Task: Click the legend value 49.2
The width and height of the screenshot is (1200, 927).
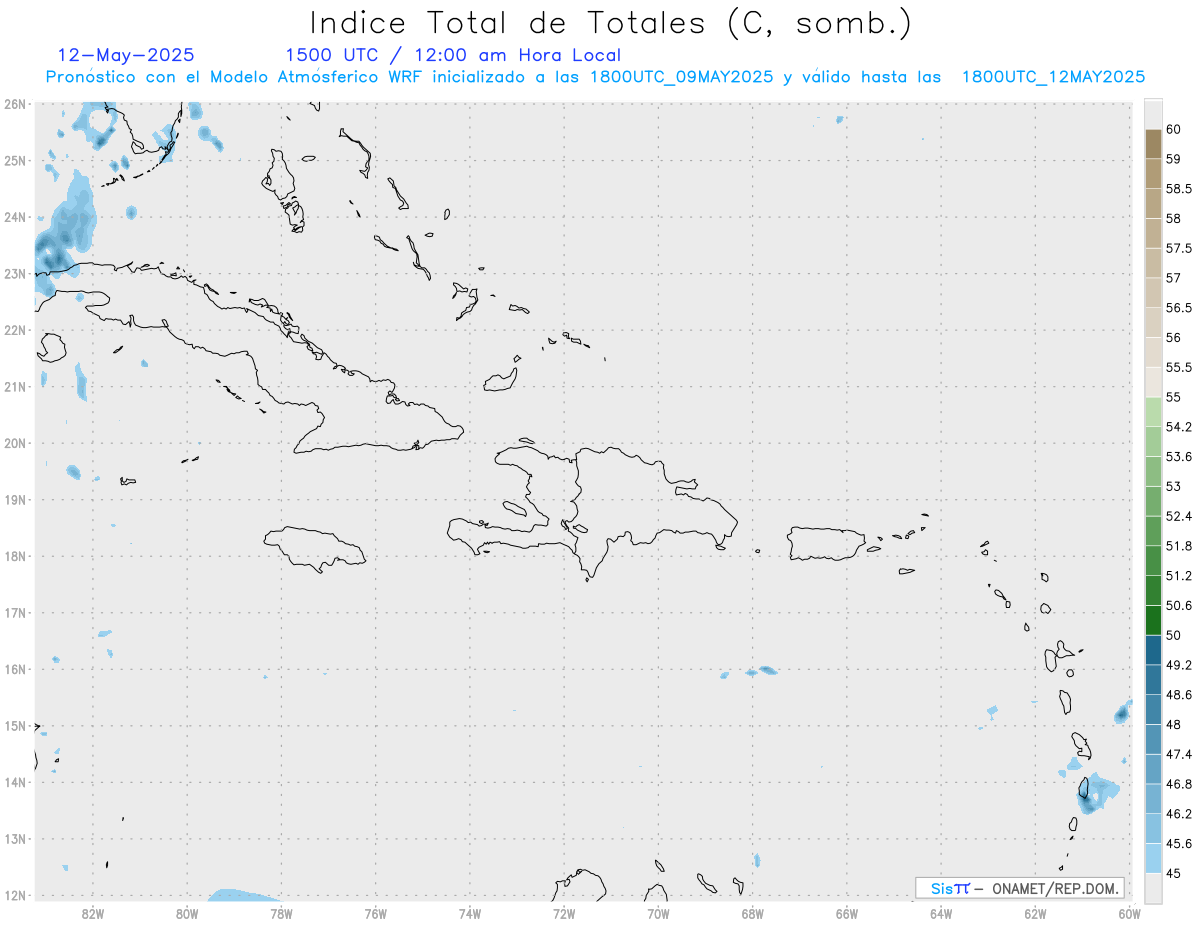Action: (1179, 665)
